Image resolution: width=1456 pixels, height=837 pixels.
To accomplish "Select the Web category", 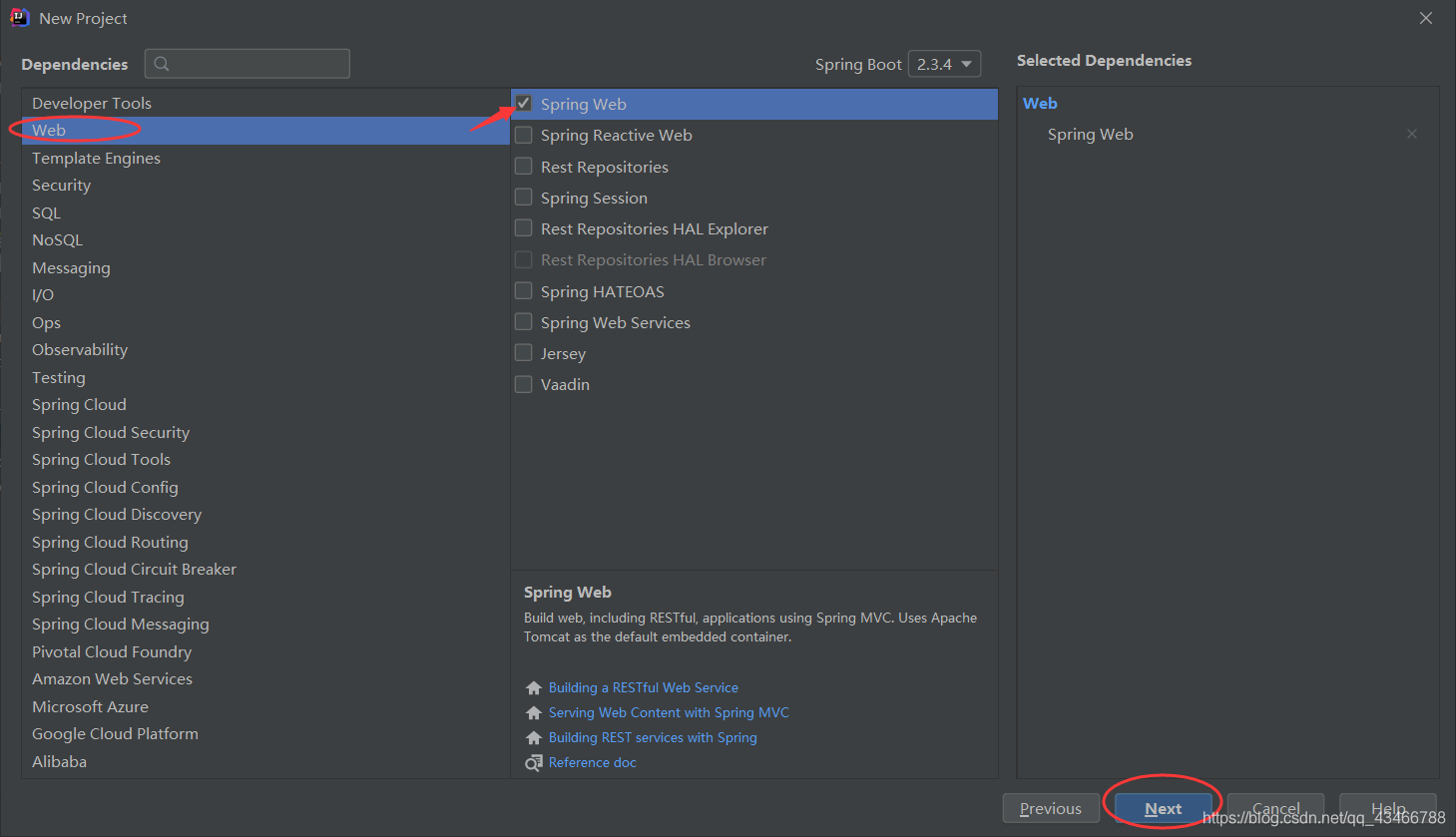I will 265,131.
